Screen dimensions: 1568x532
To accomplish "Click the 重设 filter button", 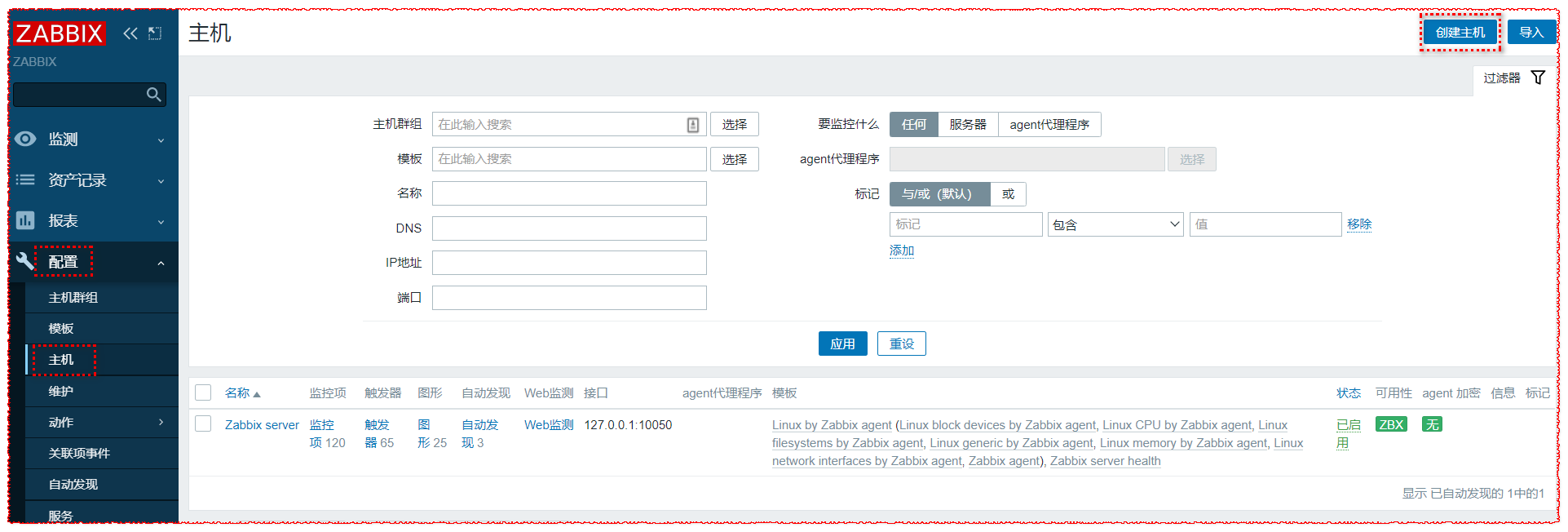I will 901,344.
